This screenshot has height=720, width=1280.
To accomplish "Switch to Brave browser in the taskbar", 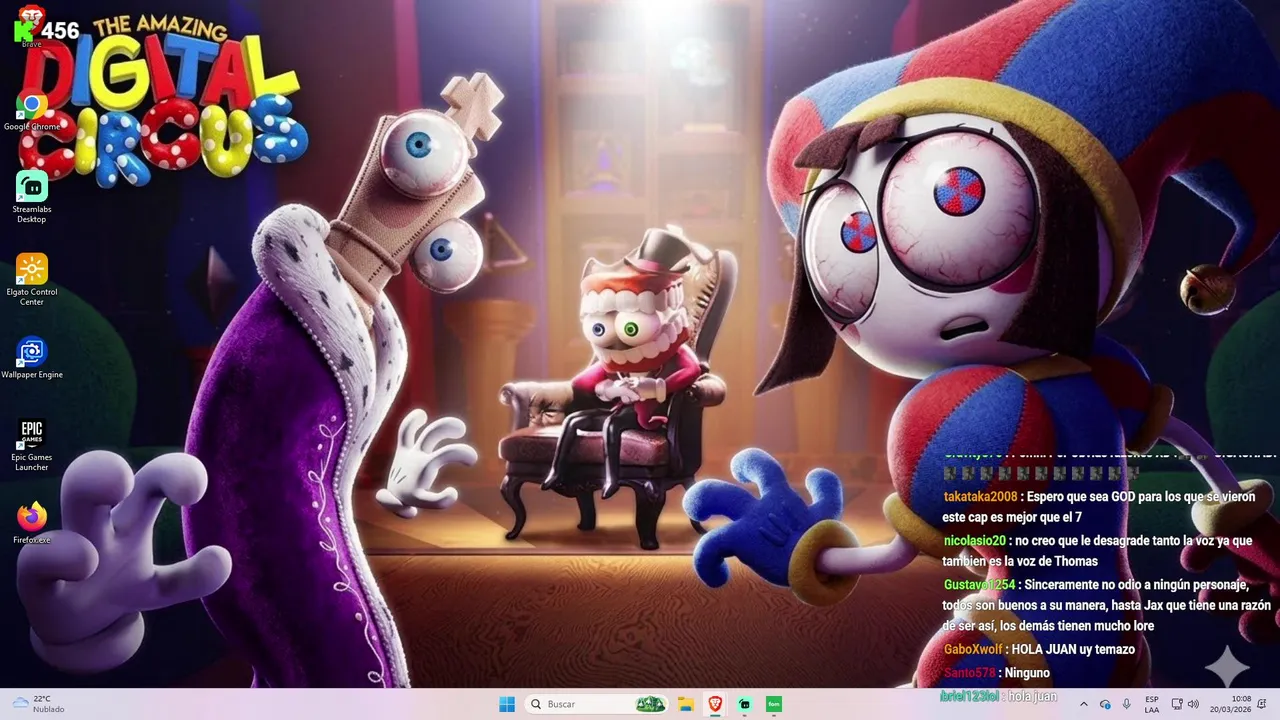I will click(x=715, y=704).
